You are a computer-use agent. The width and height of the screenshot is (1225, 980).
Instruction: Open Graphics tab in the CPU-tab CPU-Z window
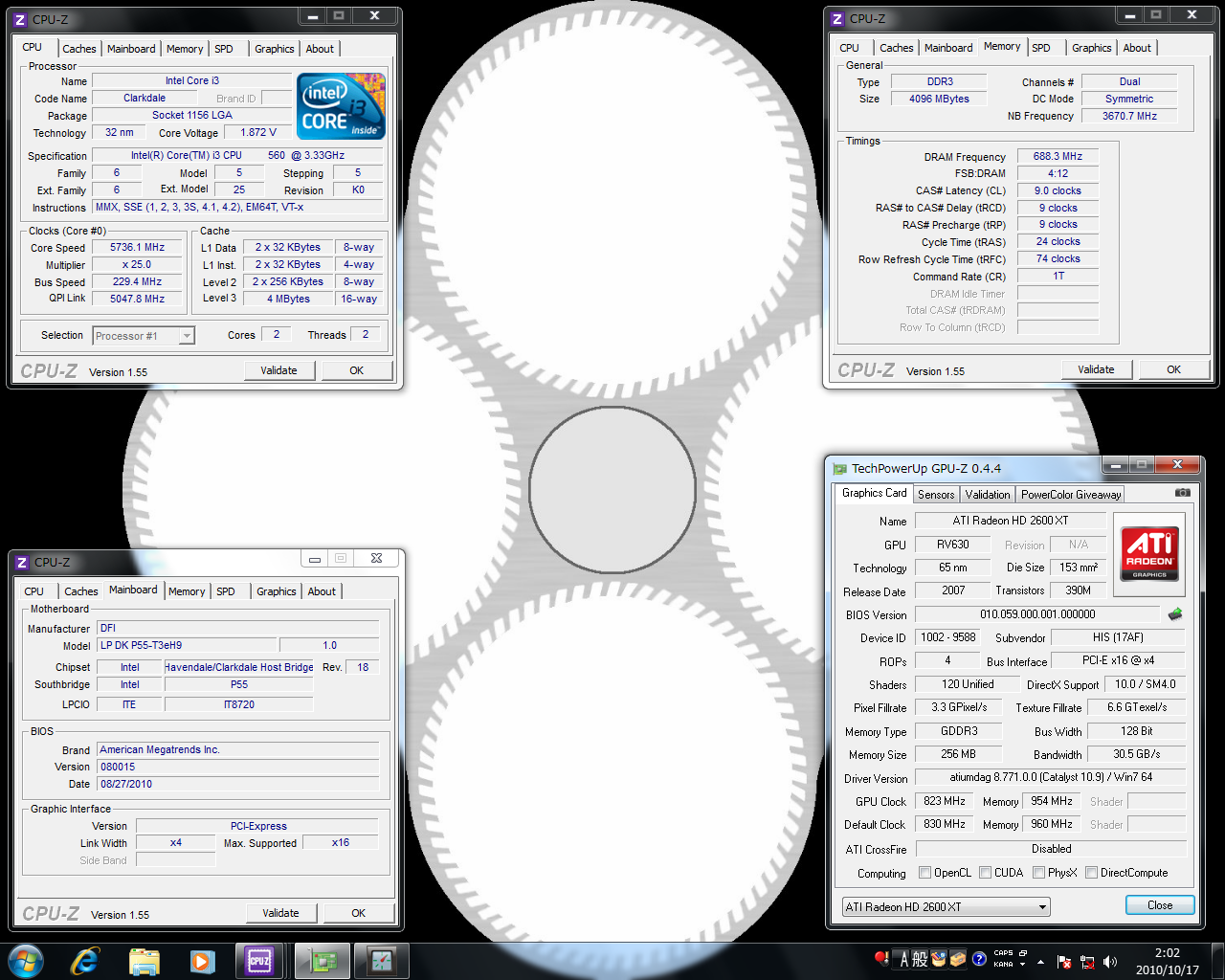click(x=275, y=49)
